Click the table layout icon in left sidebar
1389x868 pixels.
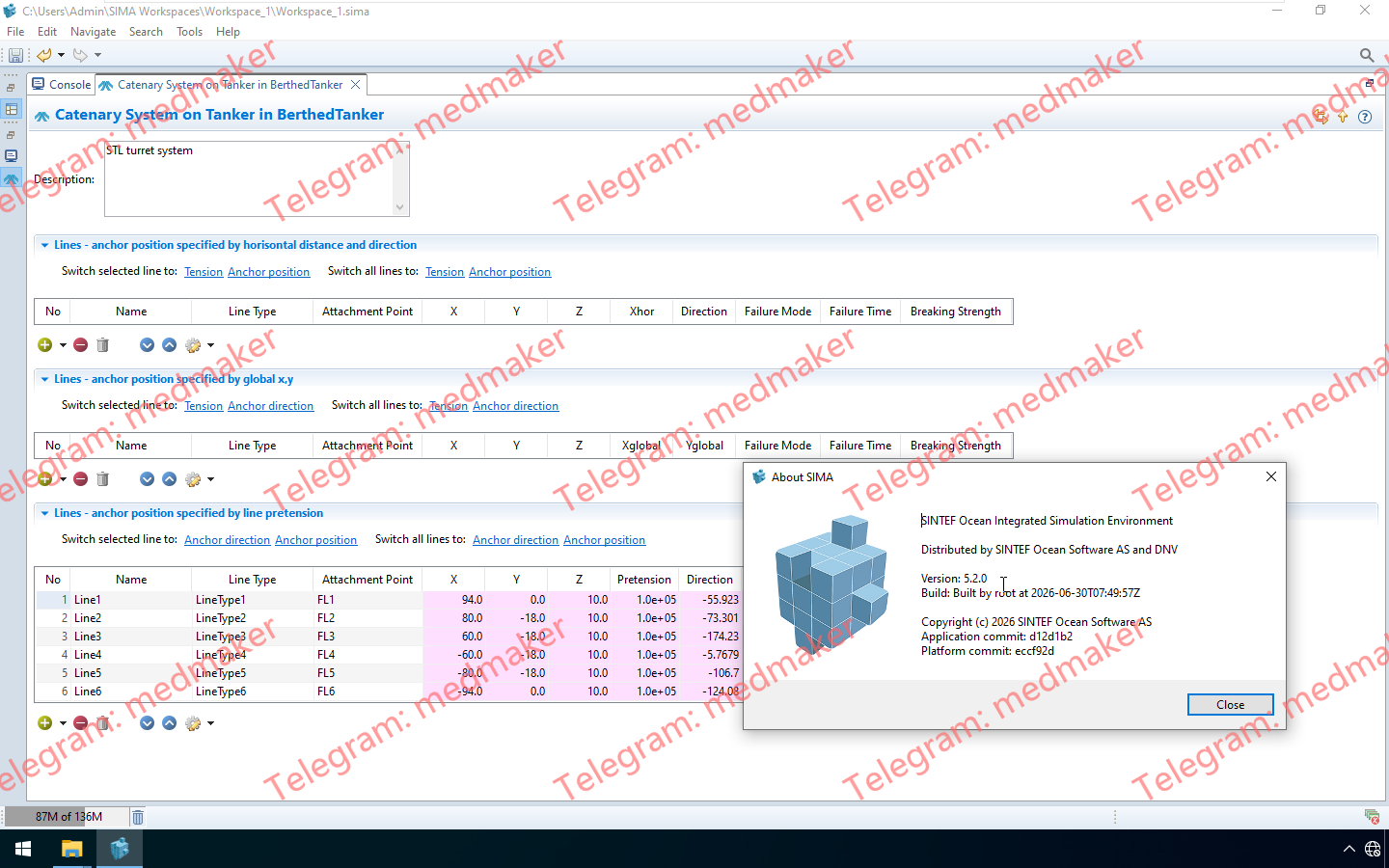(x=12, y=109)
